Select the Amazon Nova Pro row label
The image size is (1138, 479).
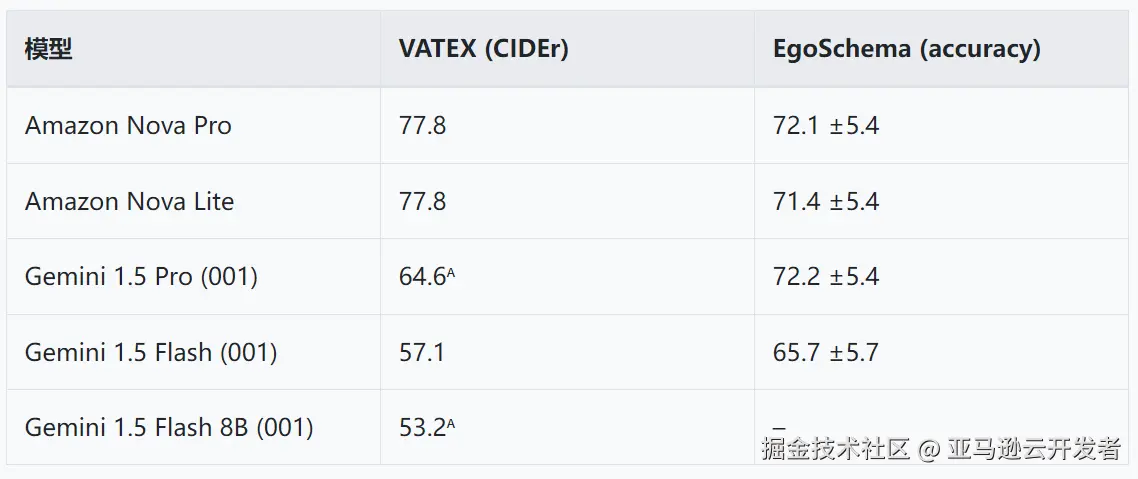(x=128, y=126)
